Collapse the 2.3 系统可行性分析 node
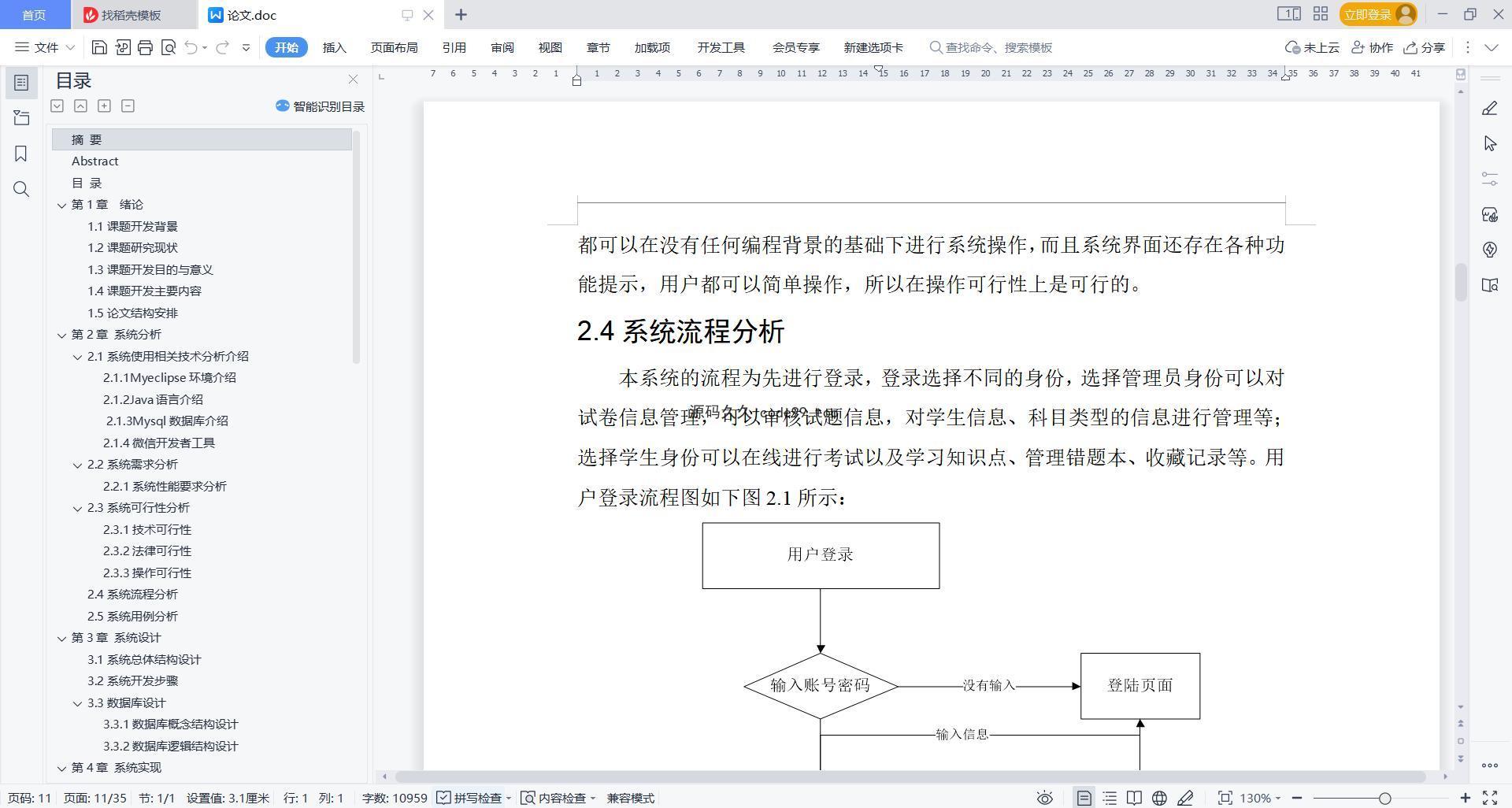Viewport: 1512px width, 808px height. (77, 508)
